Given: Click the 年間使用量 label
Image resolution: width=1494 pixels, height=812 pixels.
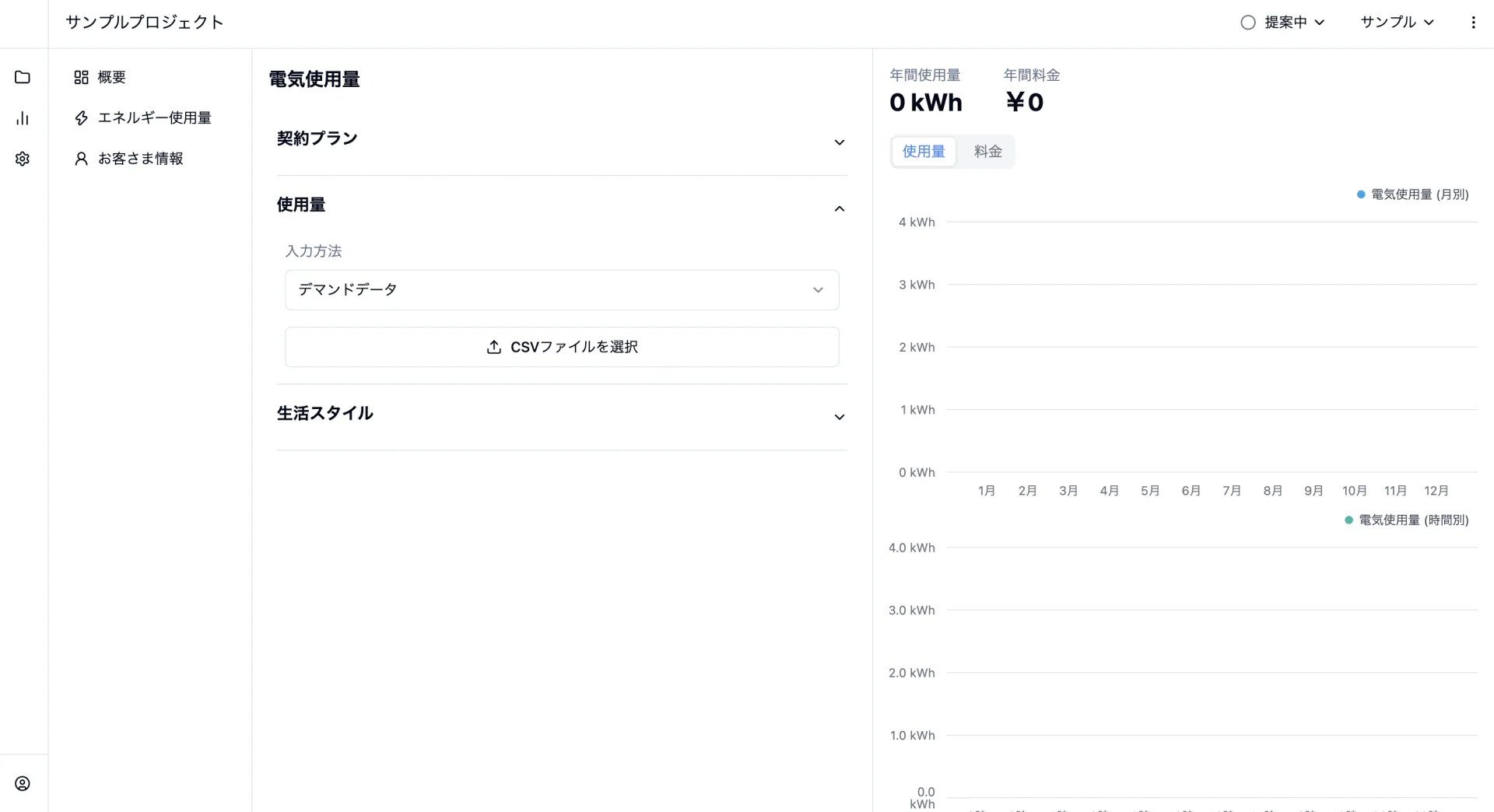Looking at the screenshot, I should pyautogui.click(x=925, y=75).
